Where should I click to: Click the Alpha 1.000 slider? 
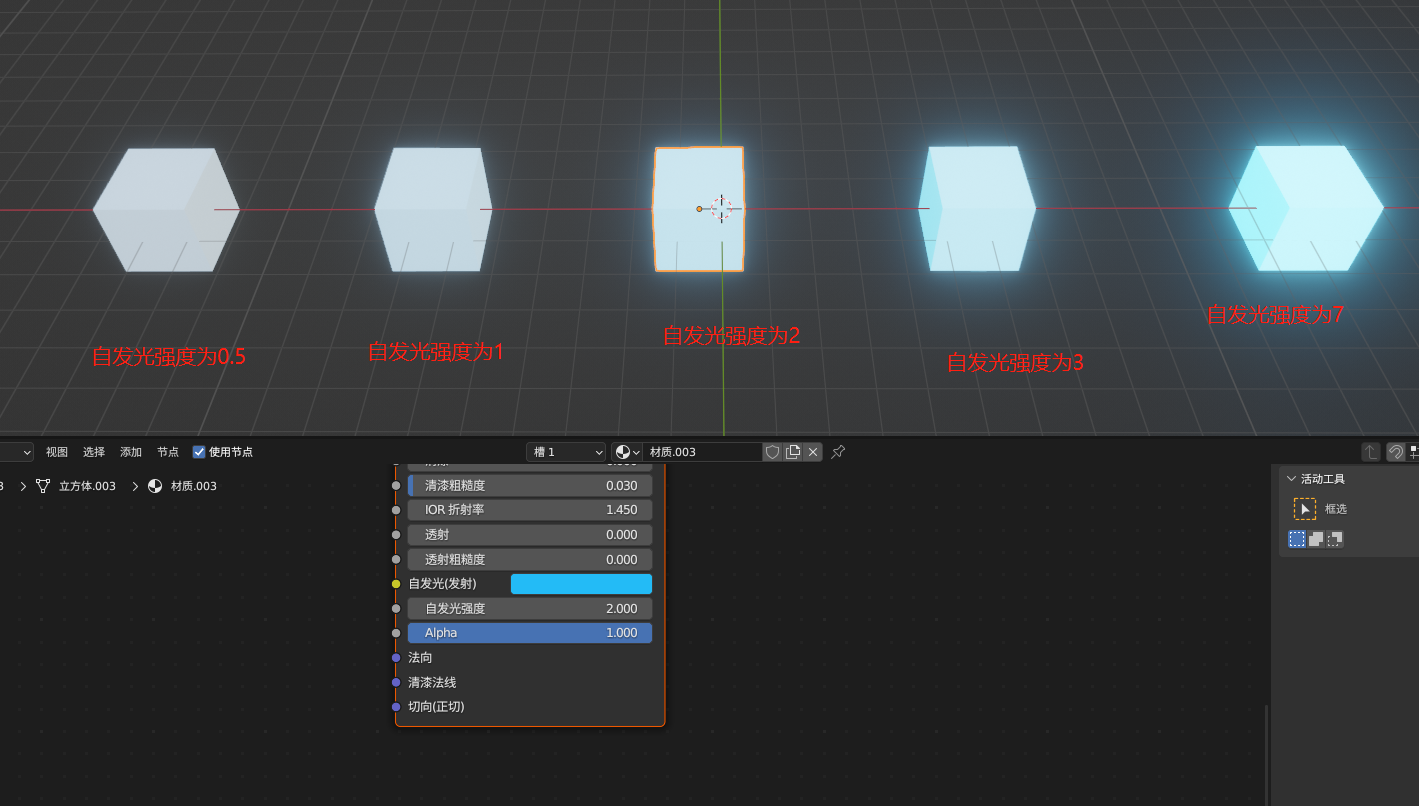pyautogui.click(x=530, y=633)
